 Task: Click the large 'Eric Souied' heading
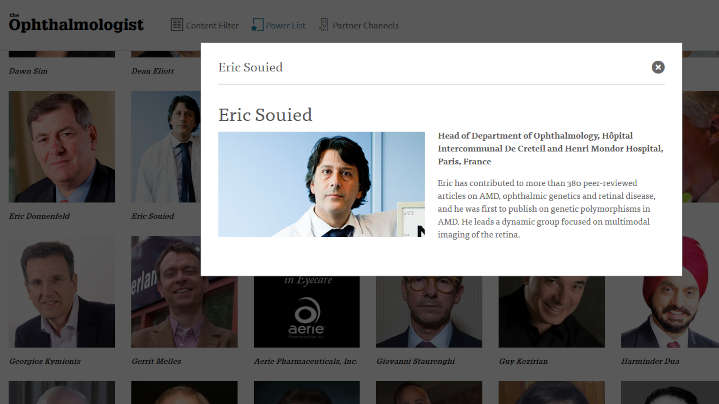coord(265,115)
